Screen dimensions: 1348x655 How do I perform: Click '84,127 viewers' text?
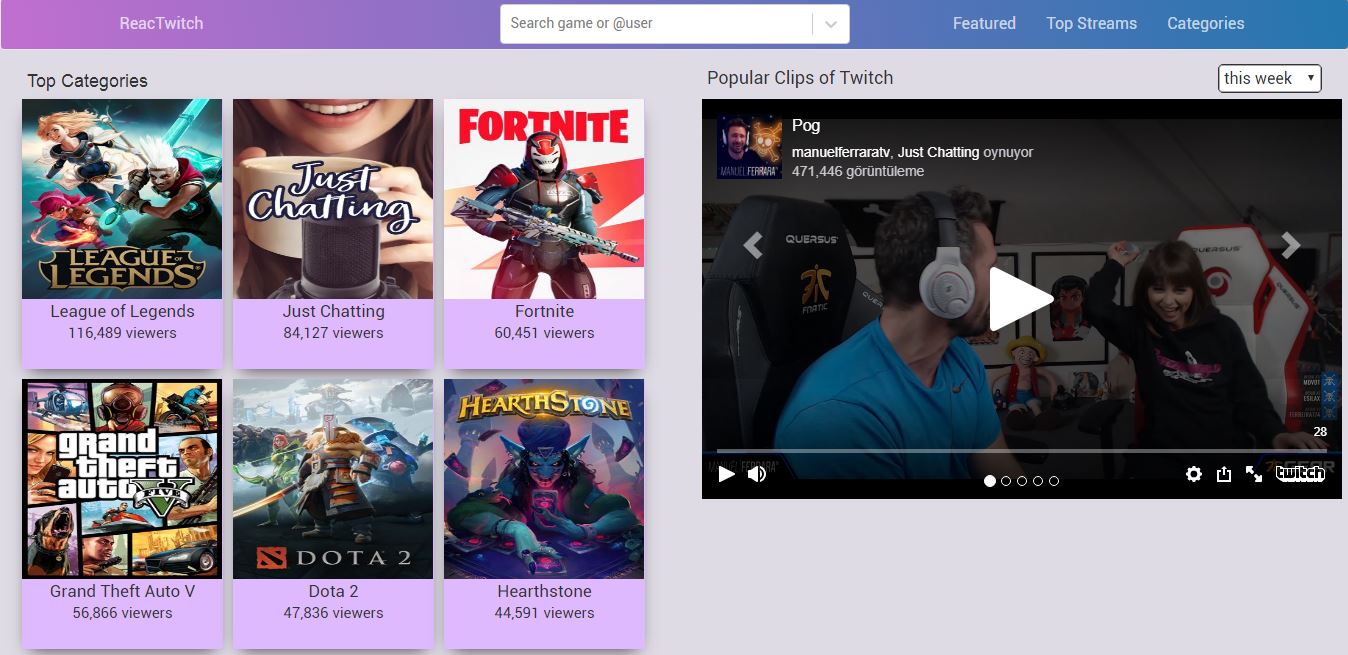click(333, 333)
